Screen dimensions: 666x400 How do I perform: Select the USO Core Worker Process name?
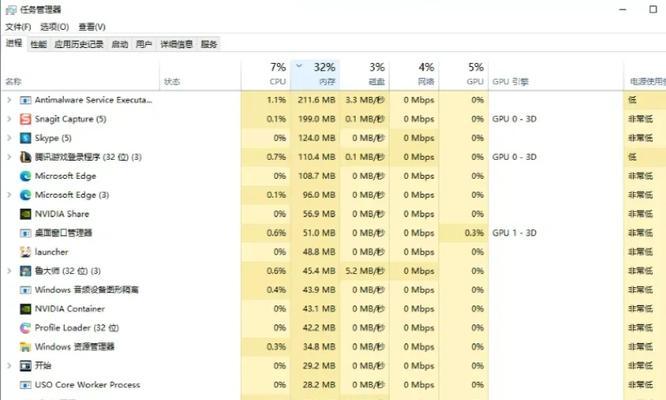click(87, 385)
